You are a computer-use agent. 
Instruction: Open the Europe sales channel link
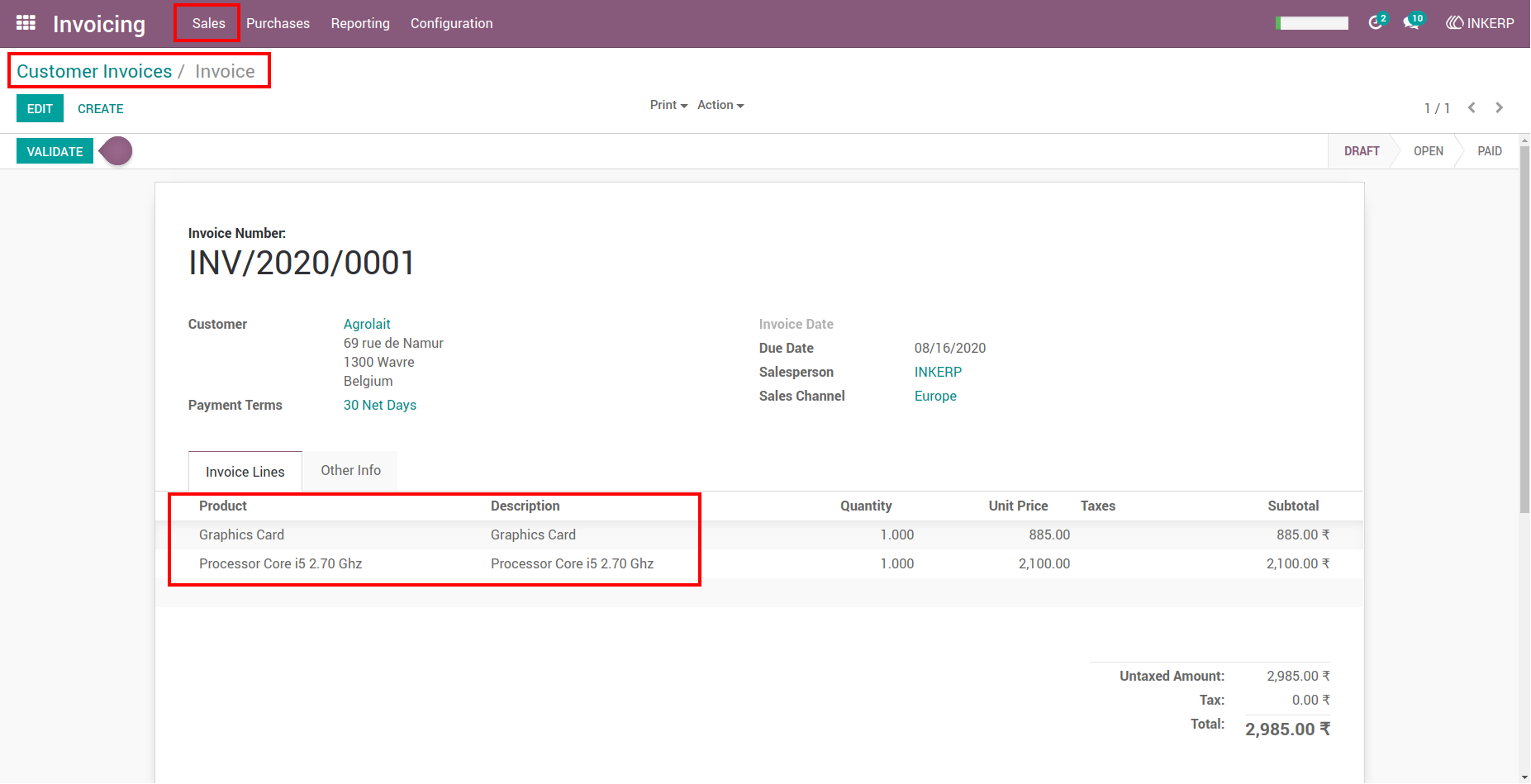point(935,396)
